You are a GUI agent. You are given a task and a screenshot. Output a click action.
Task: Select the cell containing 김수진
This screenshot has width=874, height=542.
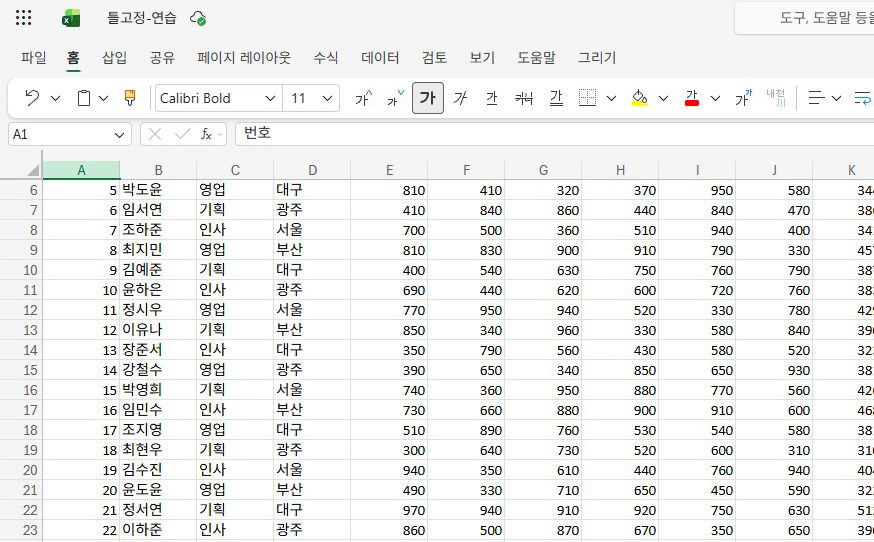(158, 470)
